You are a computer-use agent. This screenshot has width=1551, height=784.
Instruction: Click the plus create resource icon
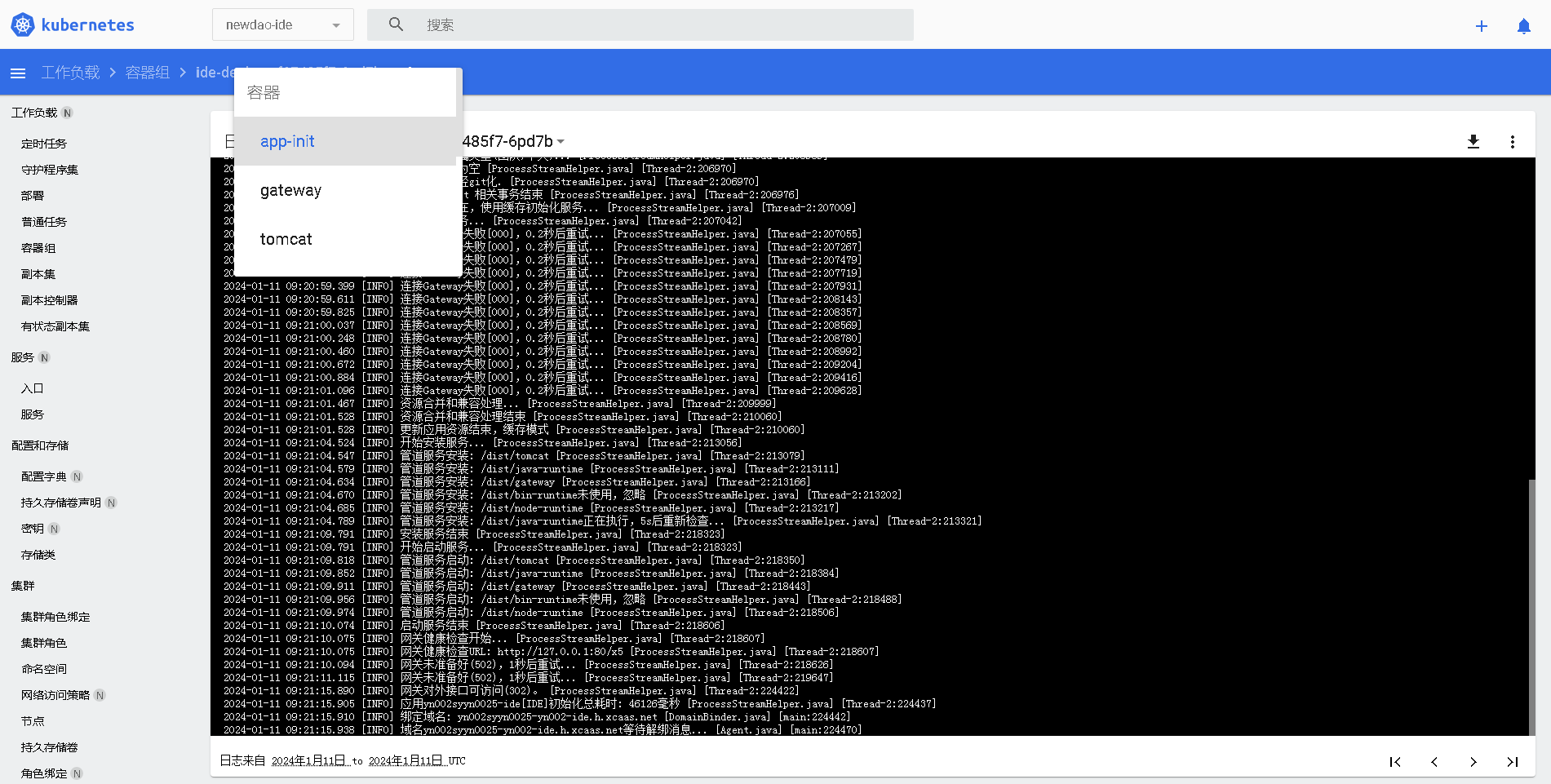[1482, 26]
